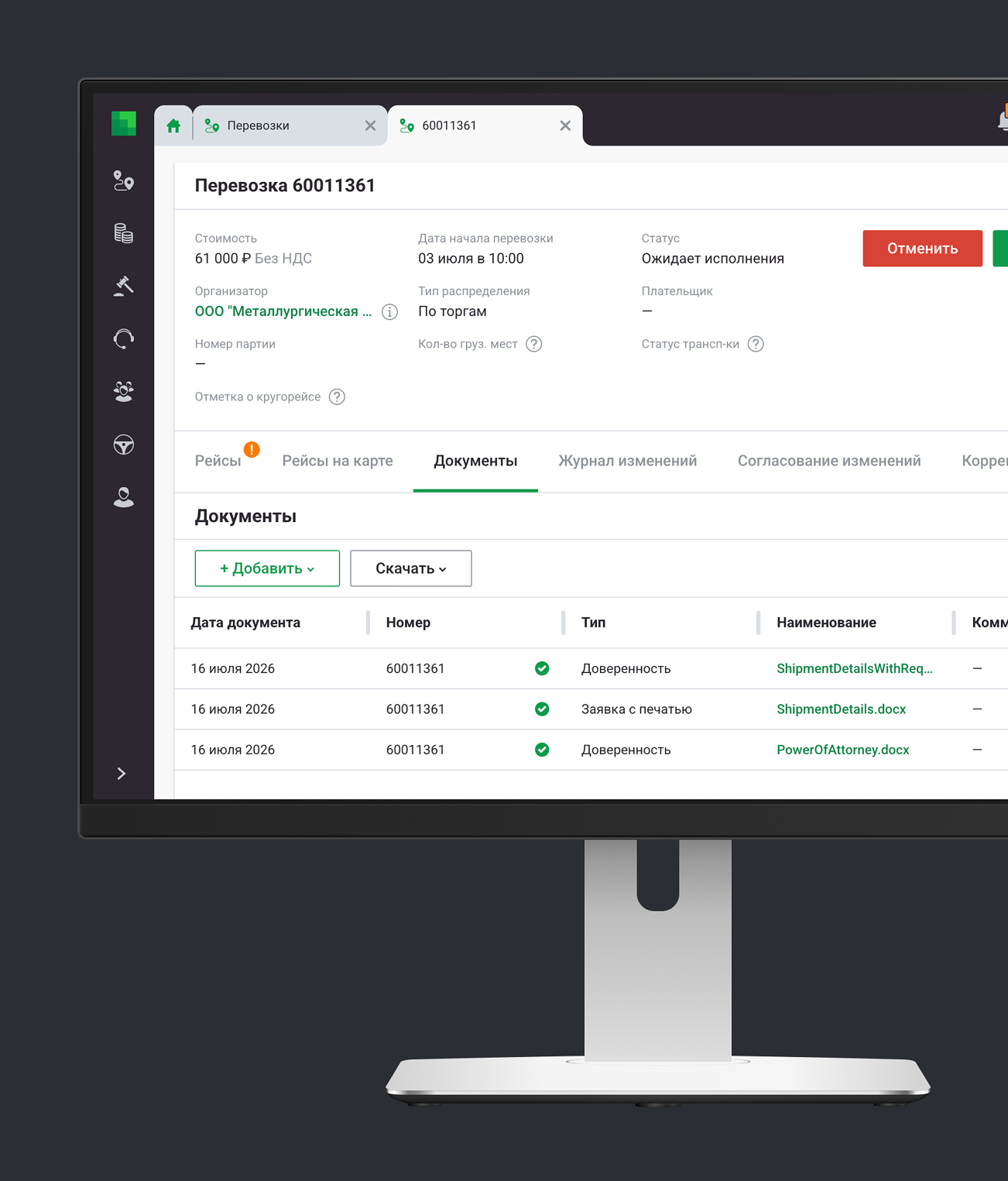The height and width of the screenshot is (1181, 1008).
Task: Click the Номер column header
Action: pyautogui.click(x=408, y=623)
